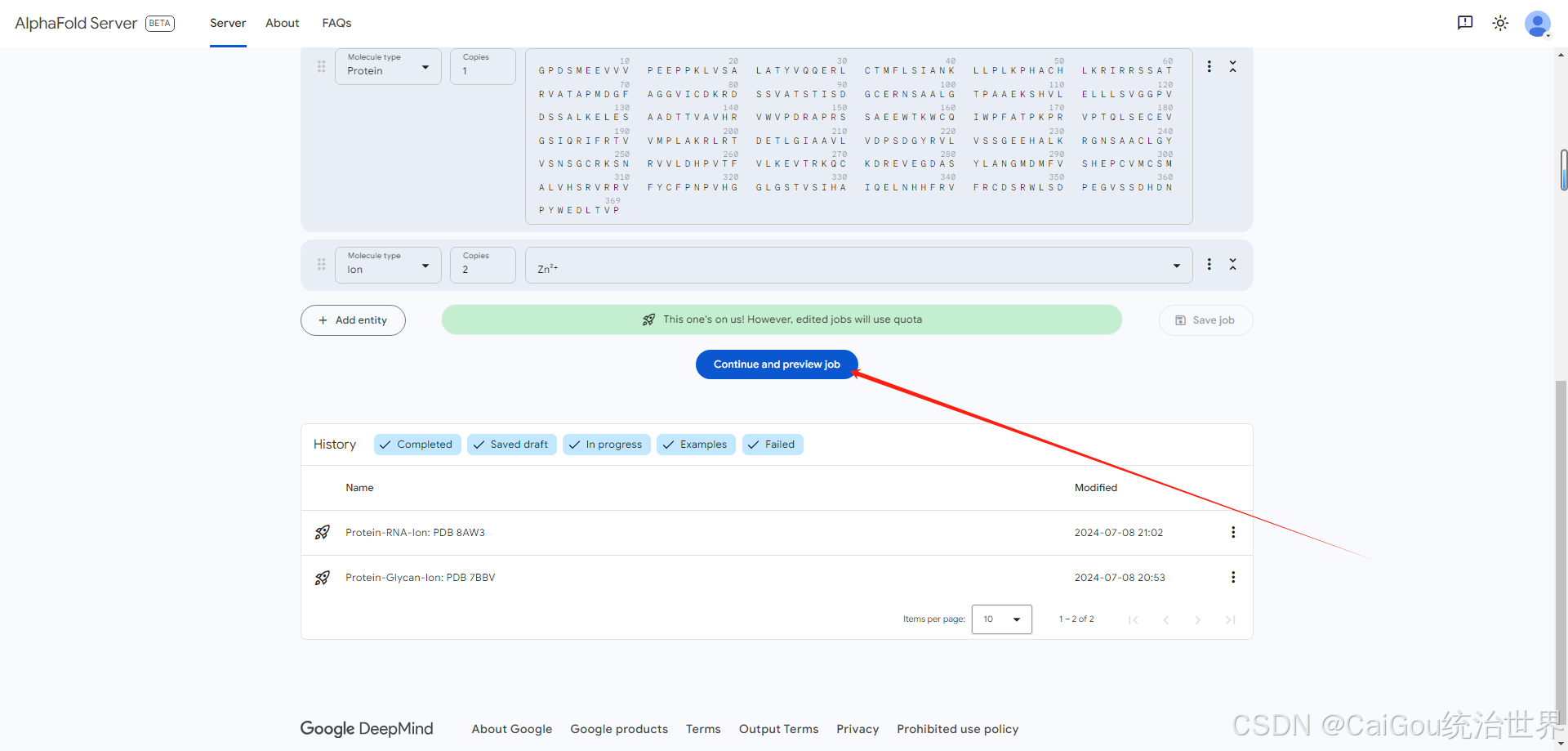Switch to the FAQs tab
The width and height of the screenshot is (1568, 751).
(x=336, y=23)
